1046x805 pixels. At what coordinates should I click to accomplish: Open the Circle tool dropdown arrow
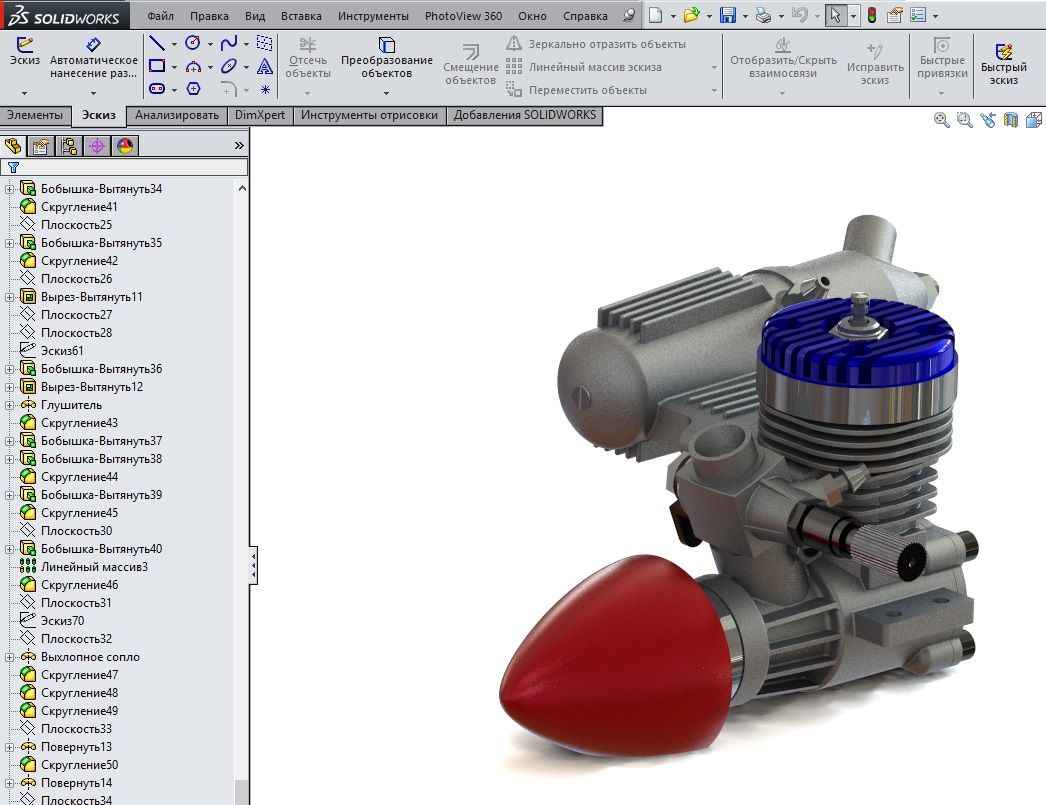(x=210, y=45)
